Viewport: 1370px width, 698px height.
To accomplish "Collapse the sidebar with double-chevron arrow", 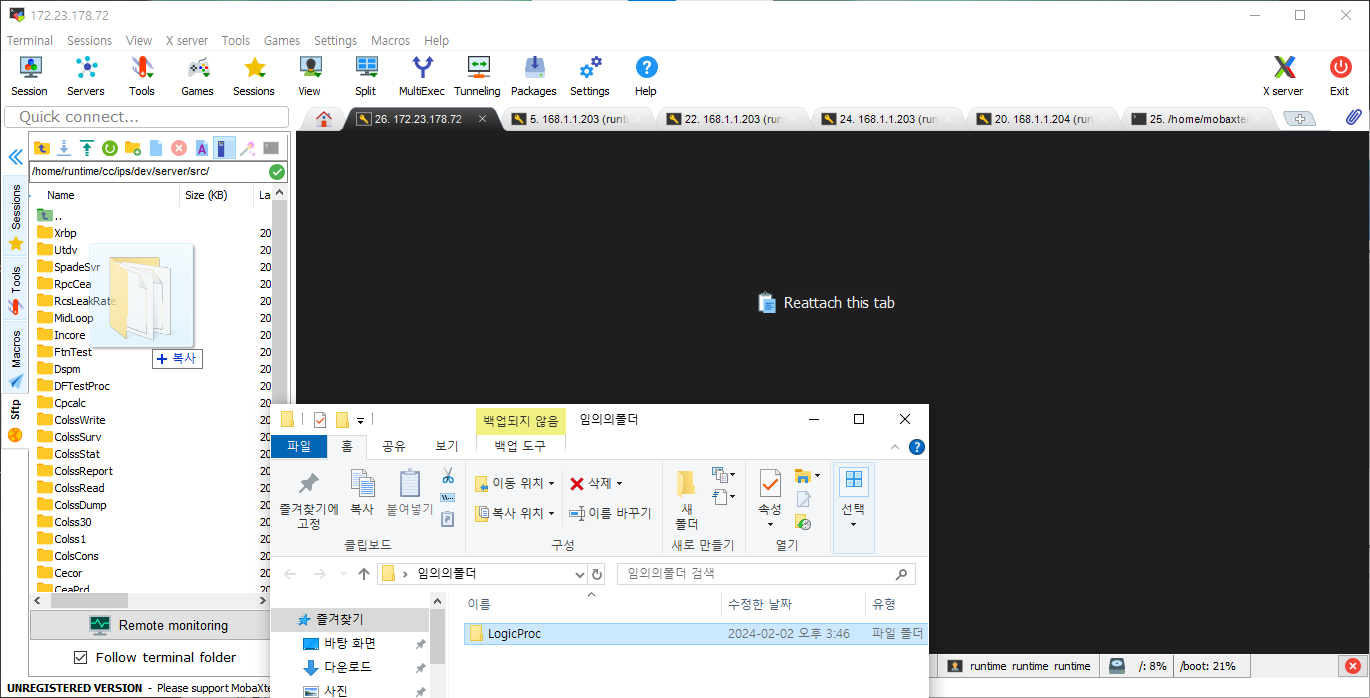I will click(x=15, y=157).
